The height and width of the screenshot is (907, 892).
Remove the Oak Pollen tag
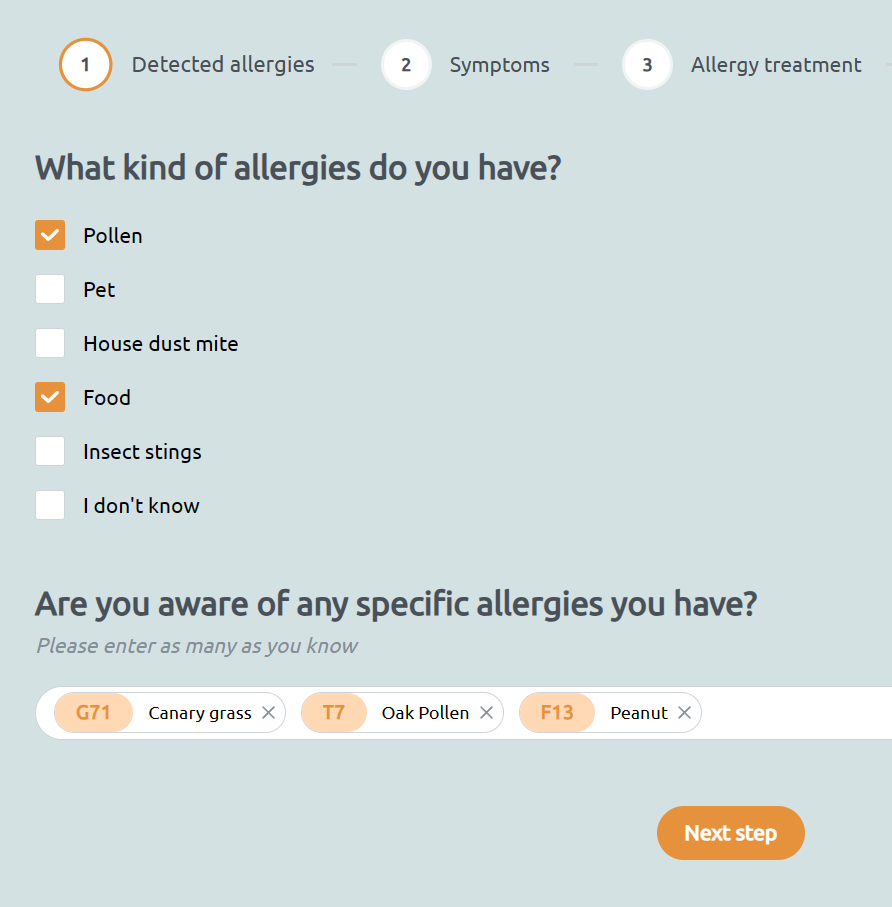pos(486,713)
